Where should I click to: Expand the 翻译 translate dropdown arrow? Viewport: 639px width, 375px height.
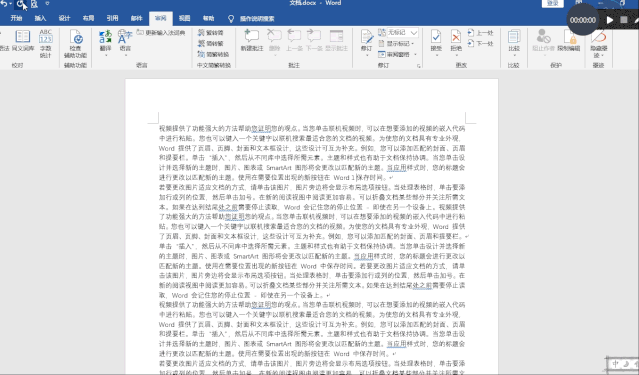[106, 54]
